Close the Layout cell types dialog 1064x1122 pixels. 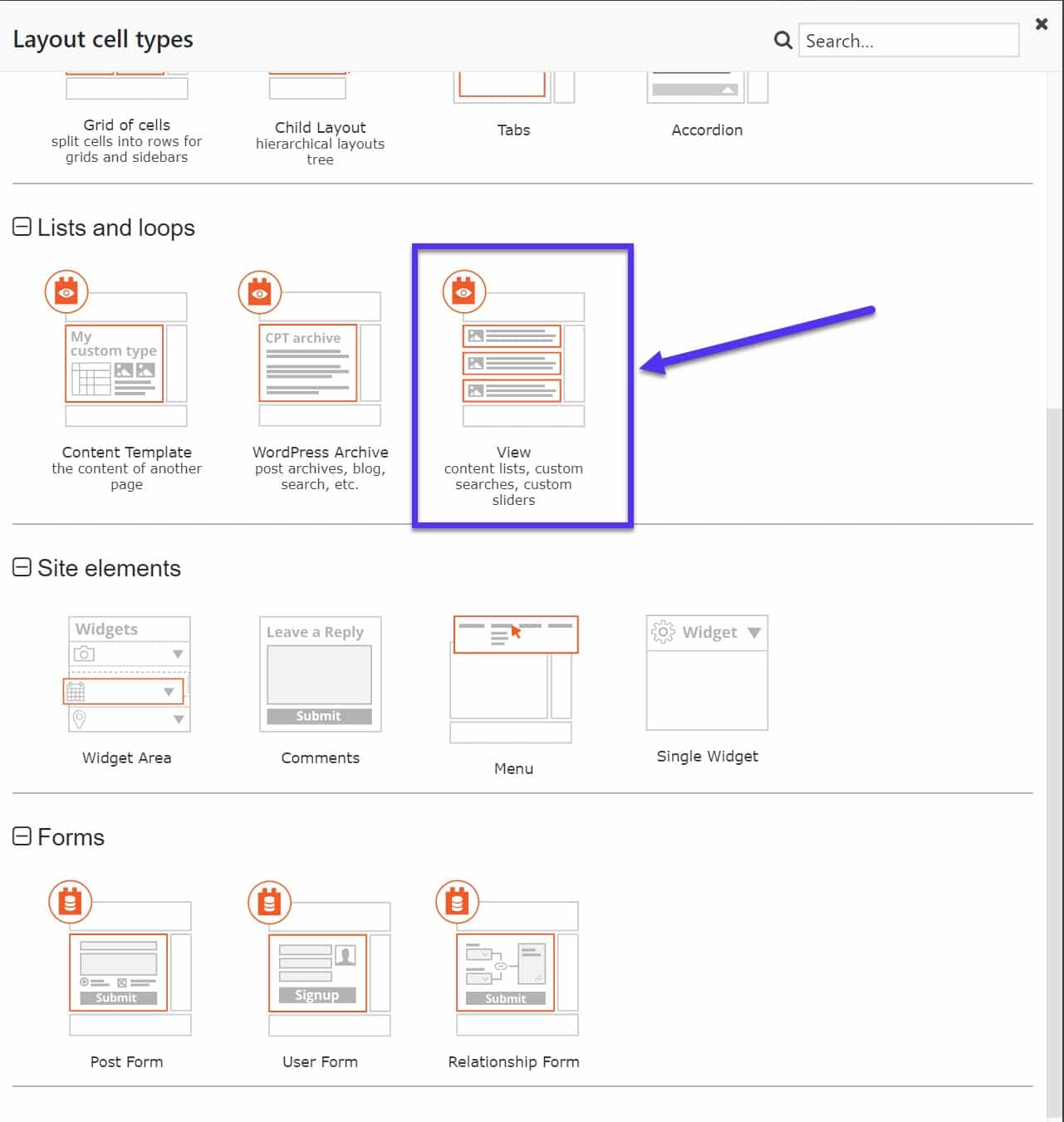point(1041,24)
